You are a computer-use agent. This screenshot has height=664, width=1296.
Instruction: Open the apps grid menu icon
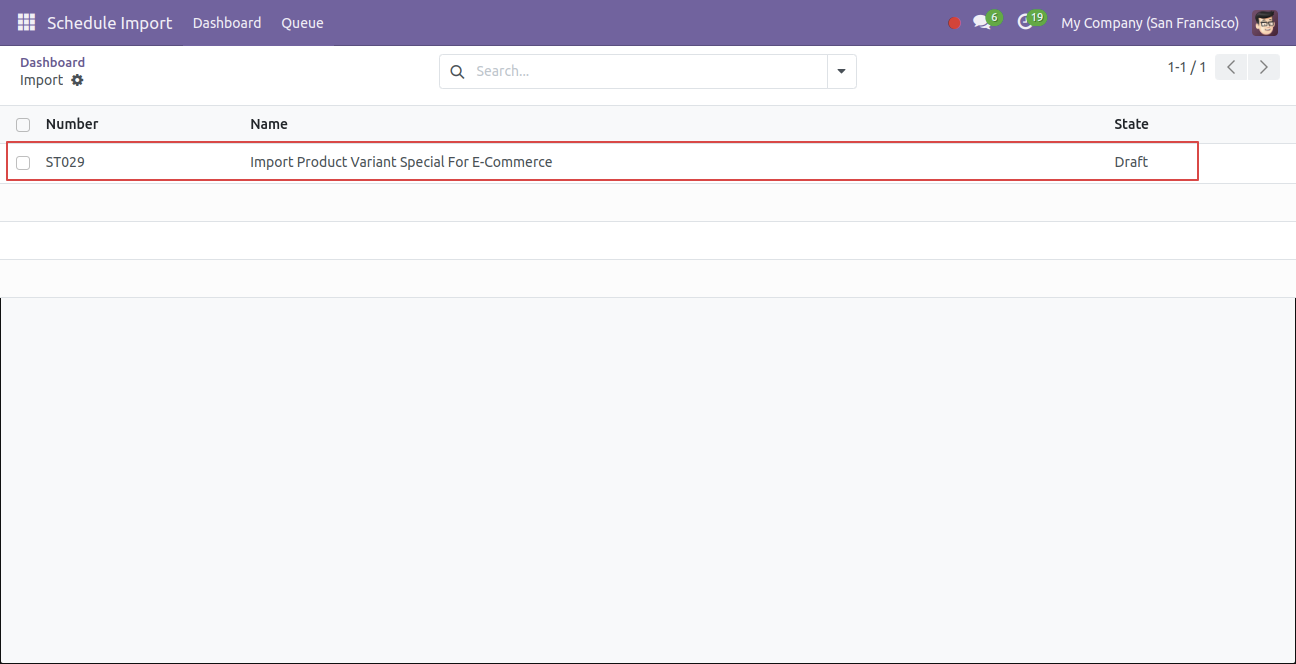[26, 22]
